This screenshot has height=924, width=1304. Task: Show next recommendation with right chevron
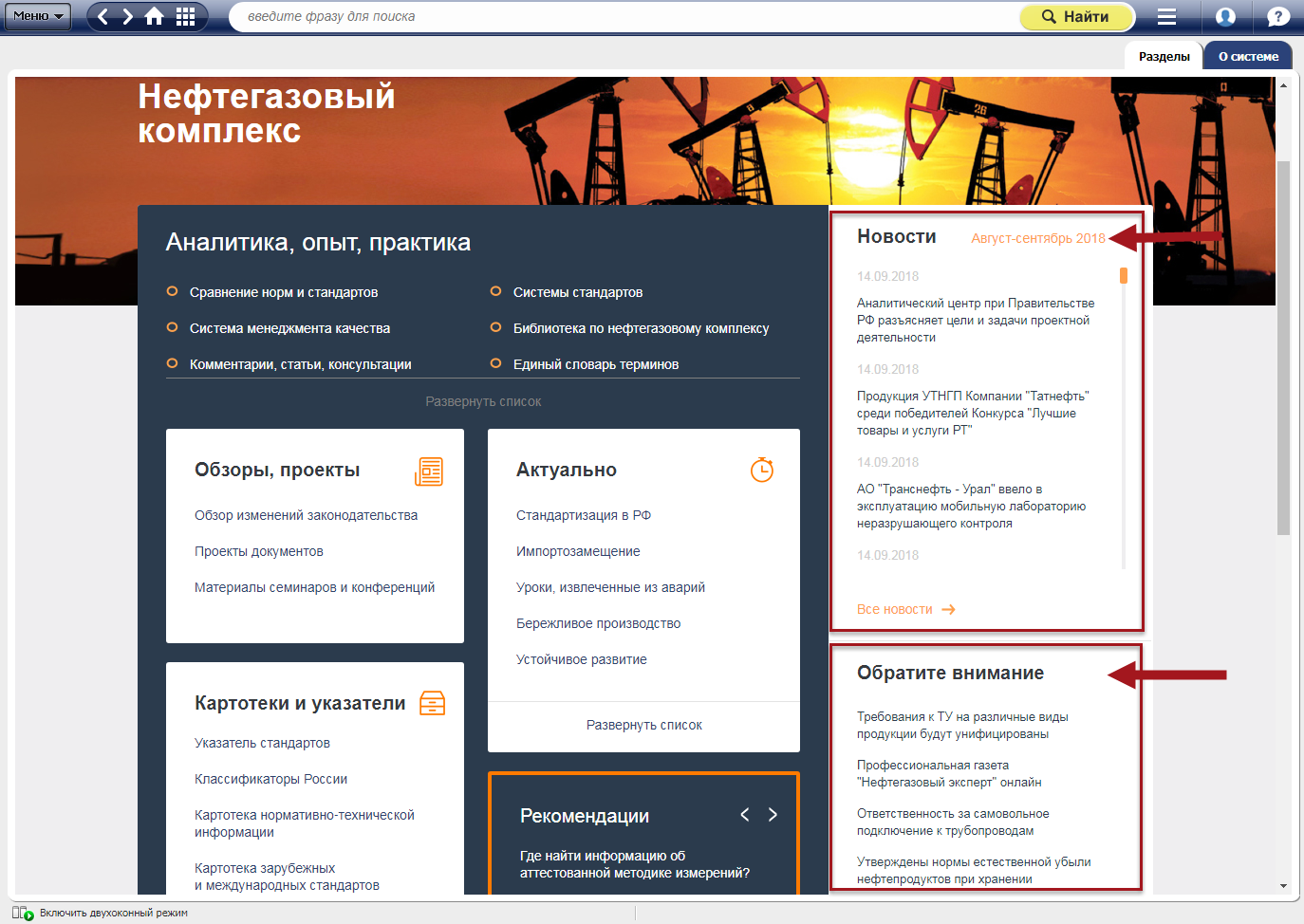click(x=773, y=815)
